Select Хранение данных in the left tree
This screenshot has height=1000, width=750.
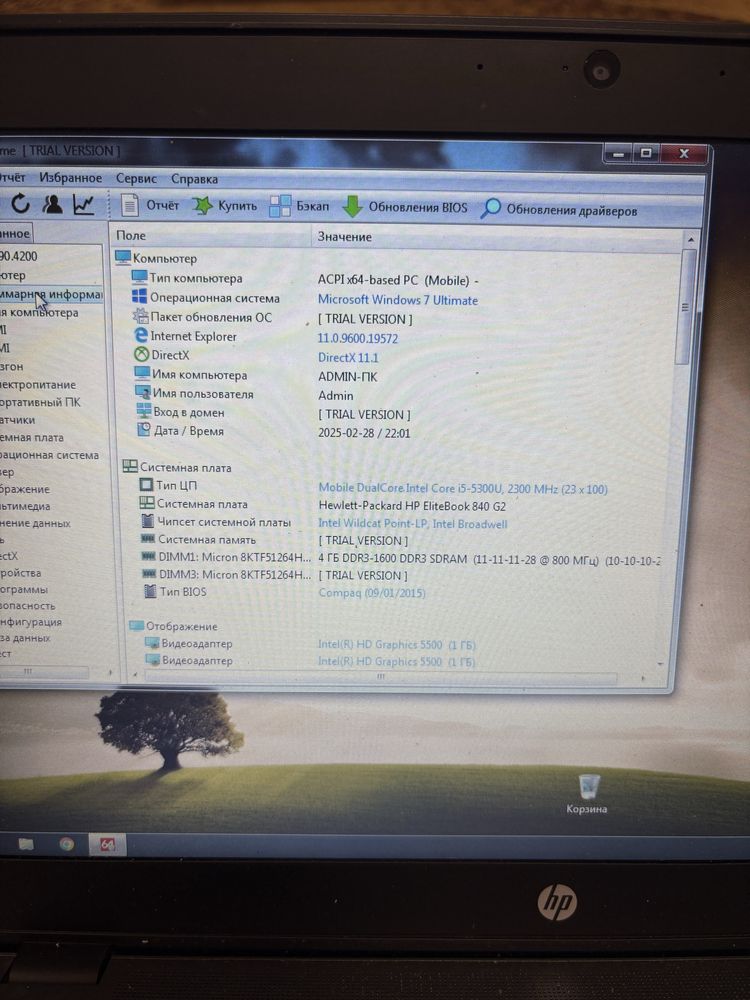(x=35, y=524)
